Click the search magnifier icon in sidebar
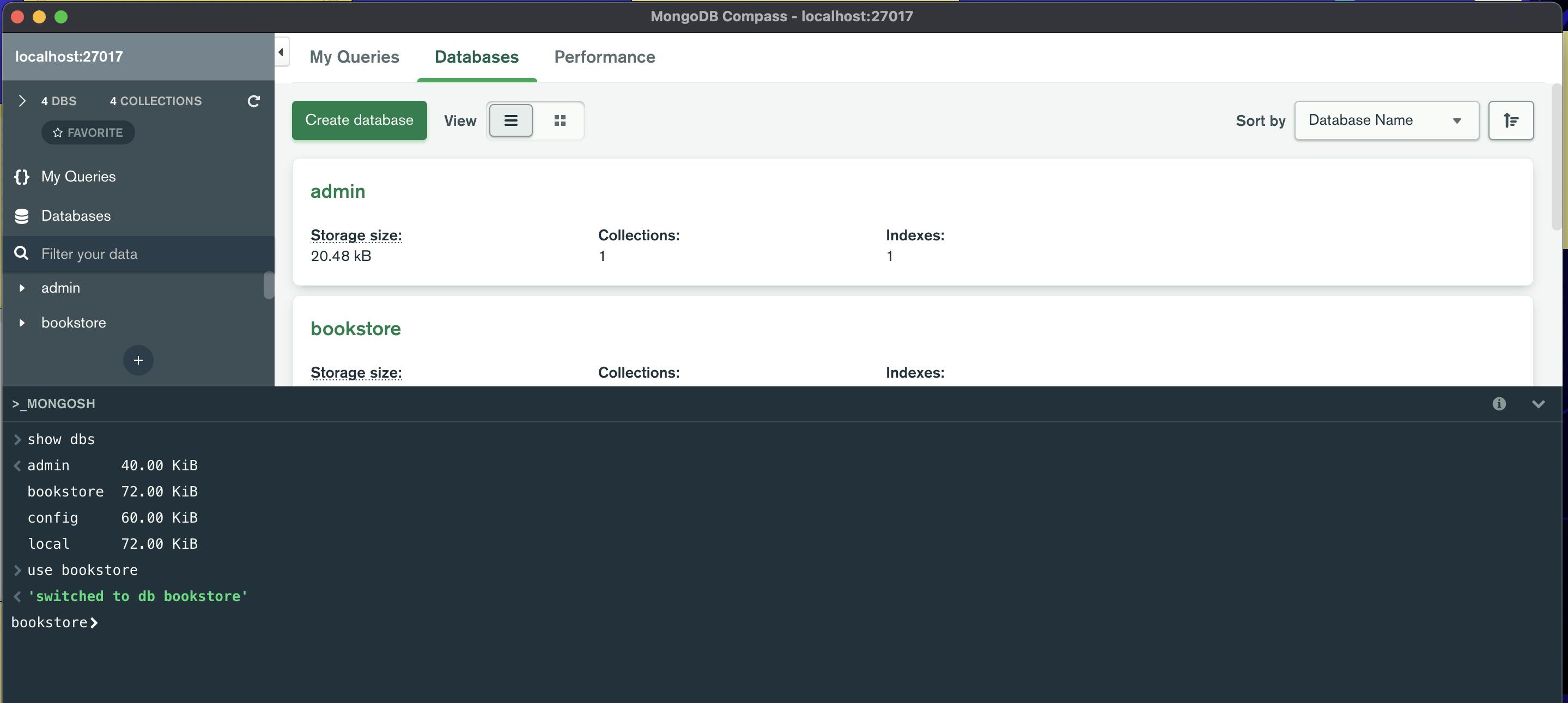Viewport: 1568px width, 703px height. 21,253
